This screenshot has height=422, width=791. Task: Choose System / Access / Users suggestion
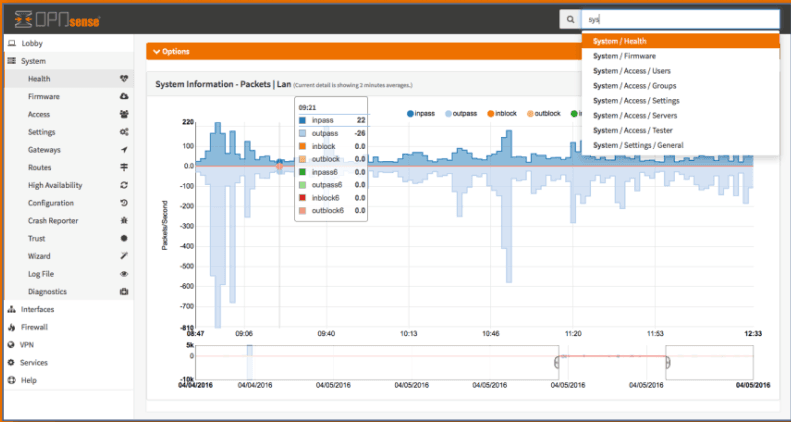pyautogui.click(x=633, y=71)
